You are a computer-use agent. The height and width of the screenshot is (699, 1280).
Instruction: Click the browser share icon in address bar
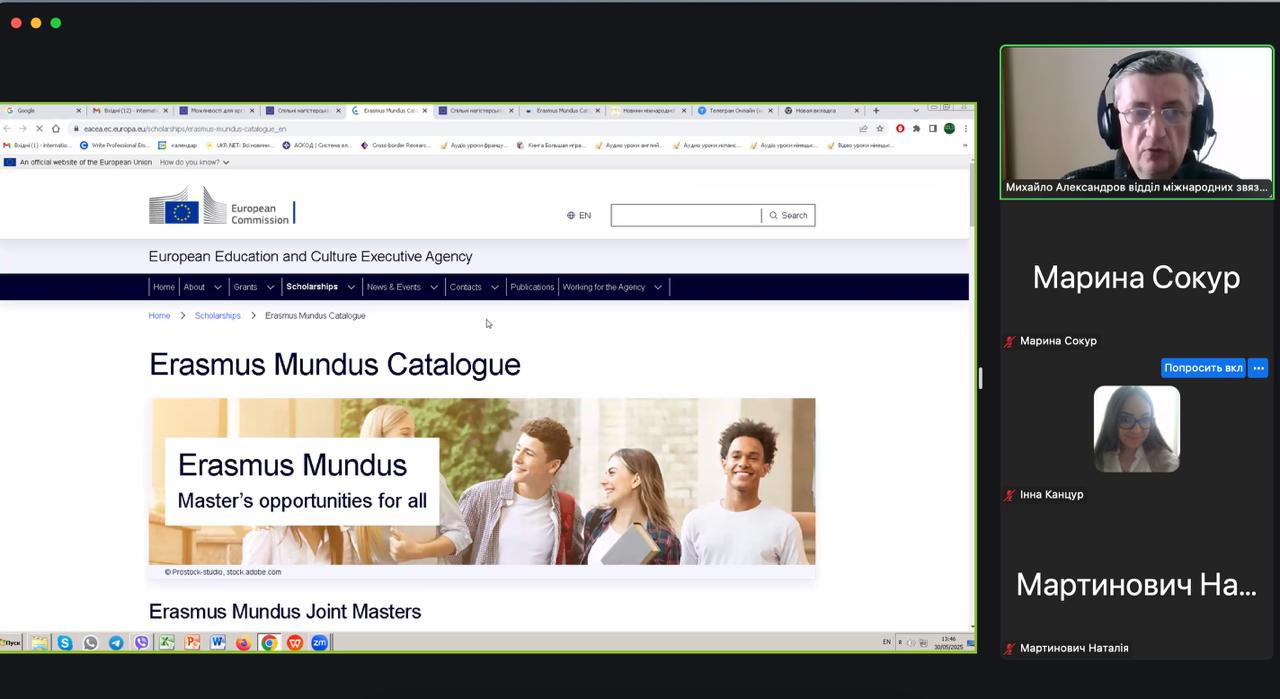[x=863, y=128]
